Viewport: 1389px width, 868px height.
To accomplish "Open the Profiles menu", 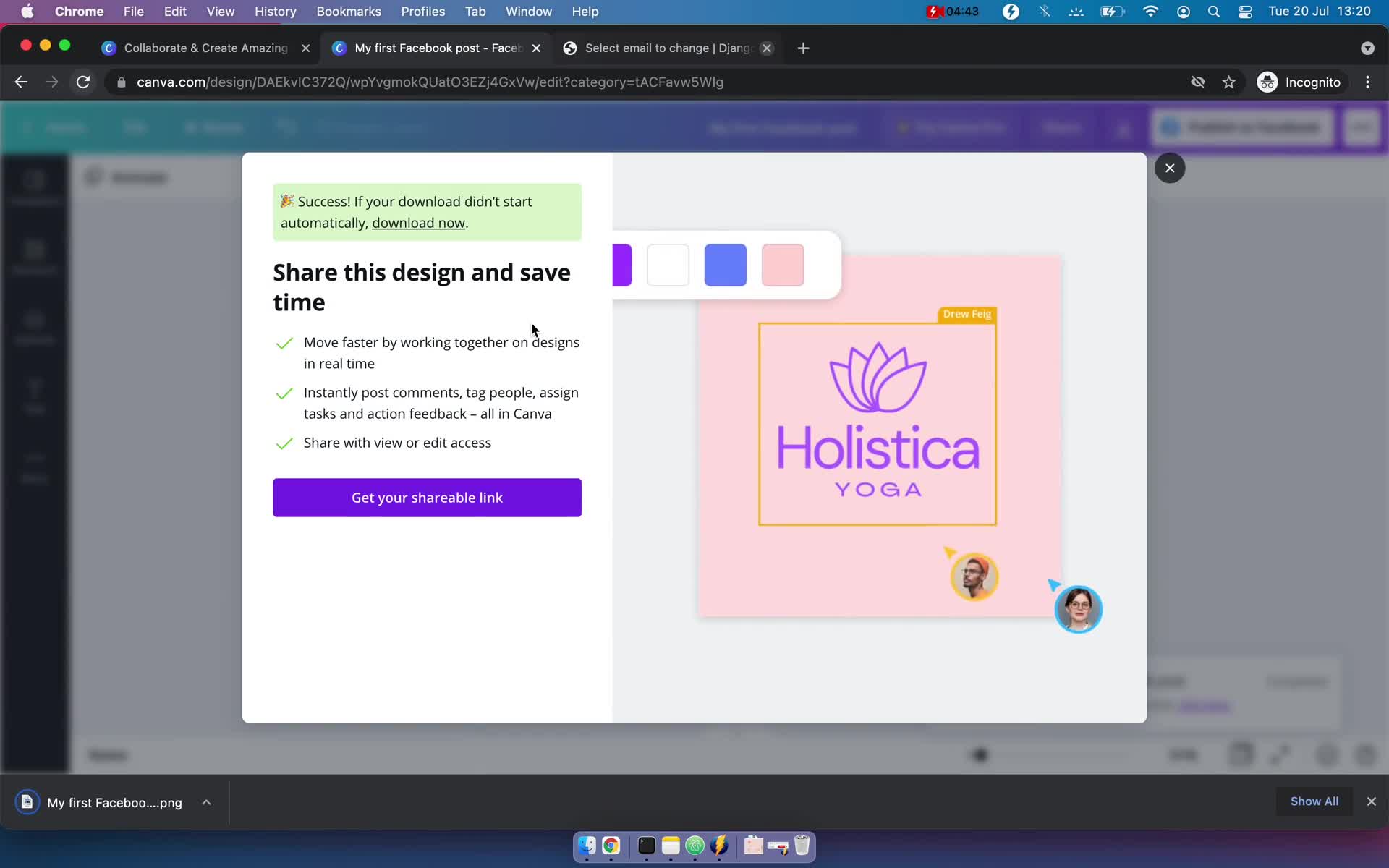I will (422, 11).
